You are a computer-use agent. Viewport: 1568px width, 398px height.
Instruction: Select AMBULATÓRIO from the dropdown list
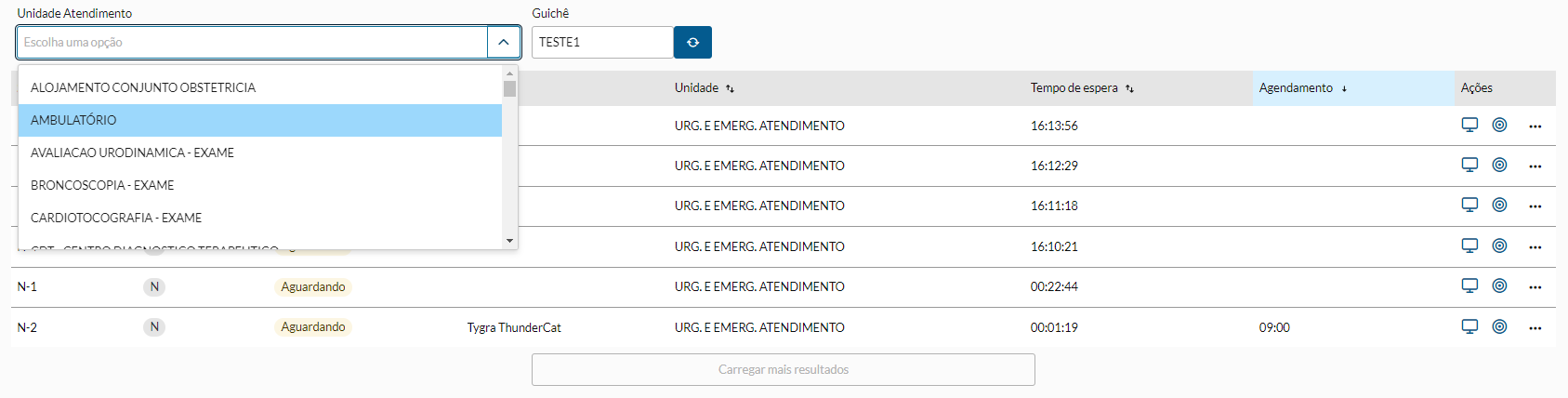point(260,120)
